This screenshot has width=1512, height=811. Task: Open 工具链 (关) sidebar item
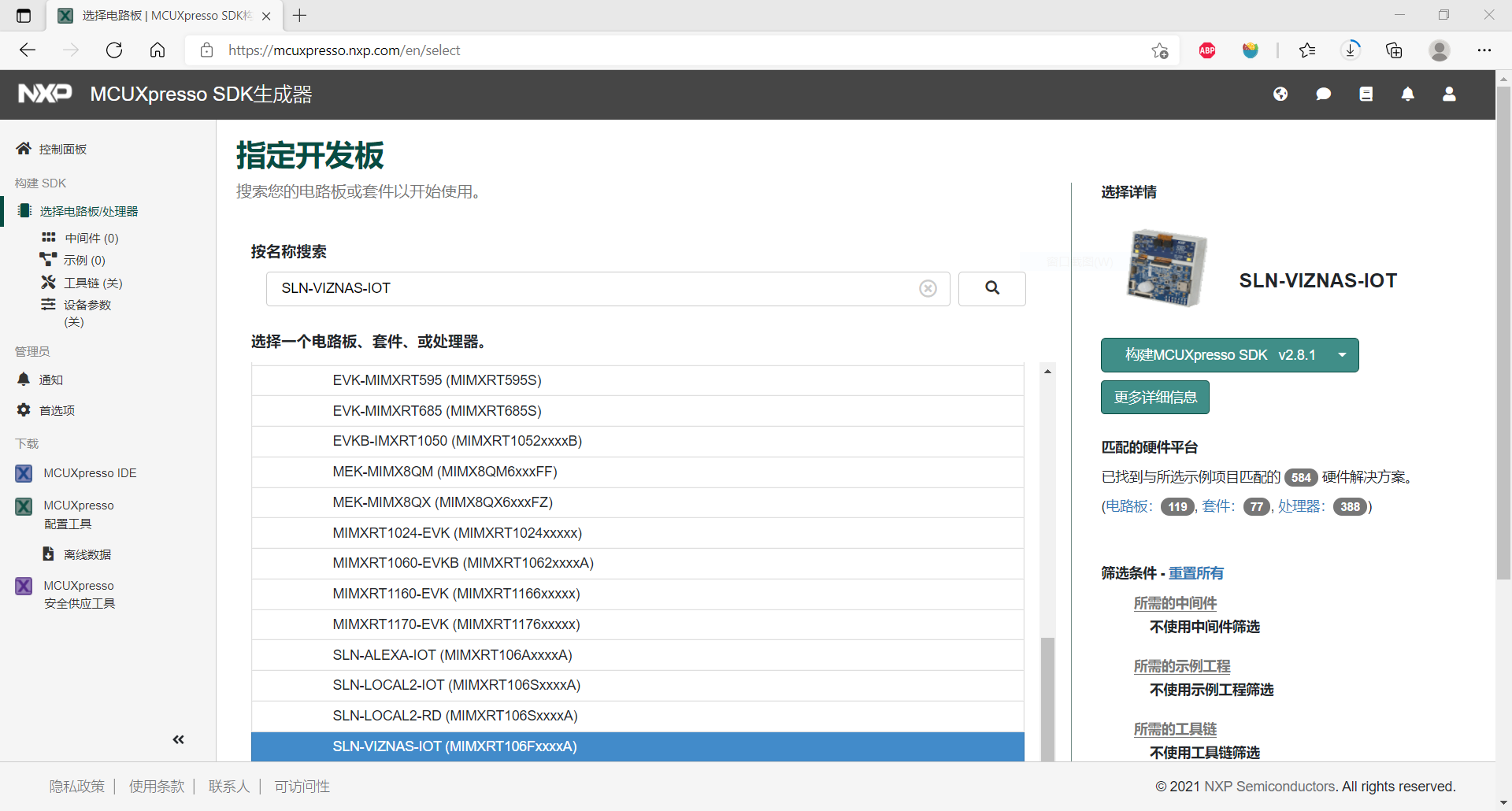pos(82,283)
